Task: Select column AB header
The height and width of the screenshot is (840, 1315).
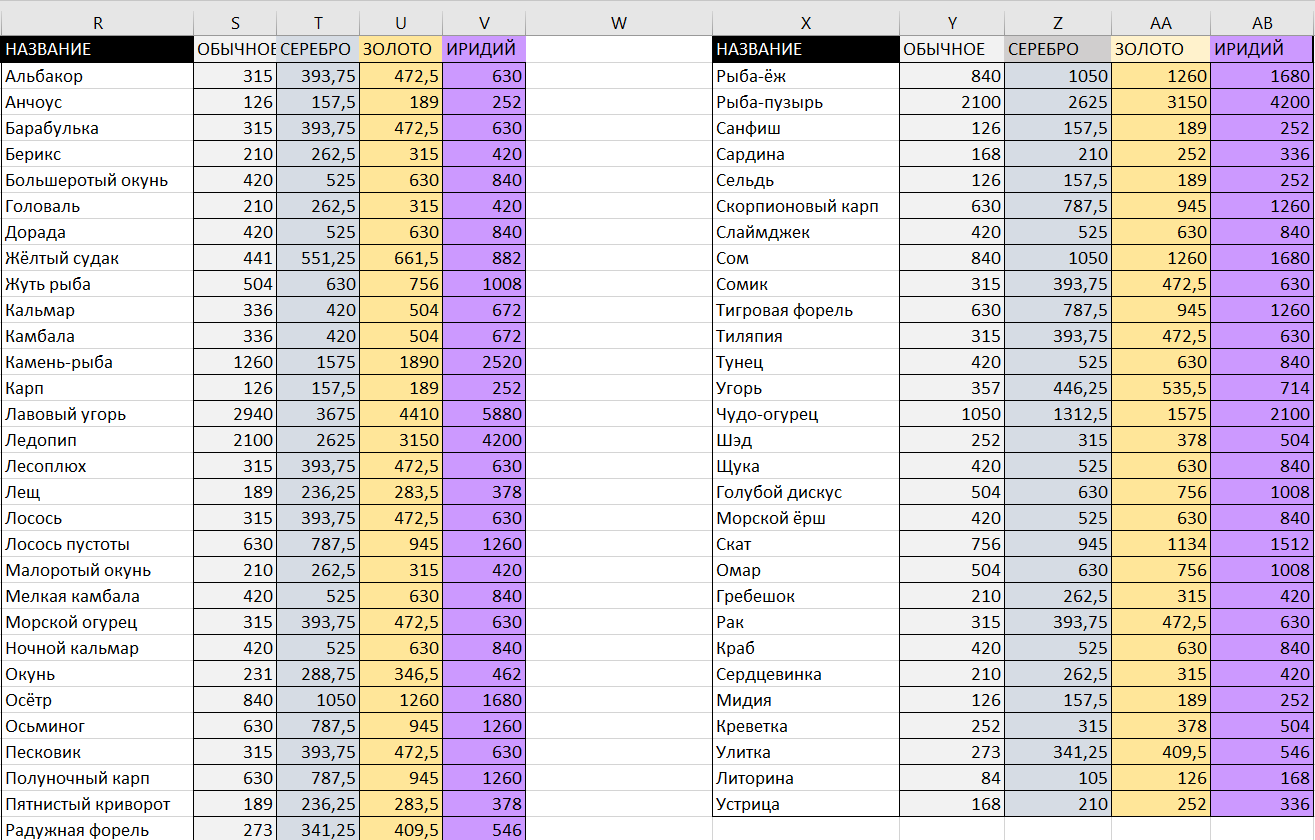Action: [x=1262, y=23]
